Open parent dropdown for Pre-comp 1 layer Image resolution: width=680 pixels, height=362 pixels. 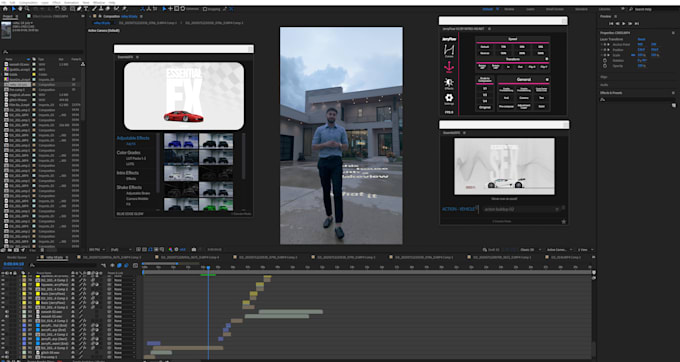click(124, 357)
